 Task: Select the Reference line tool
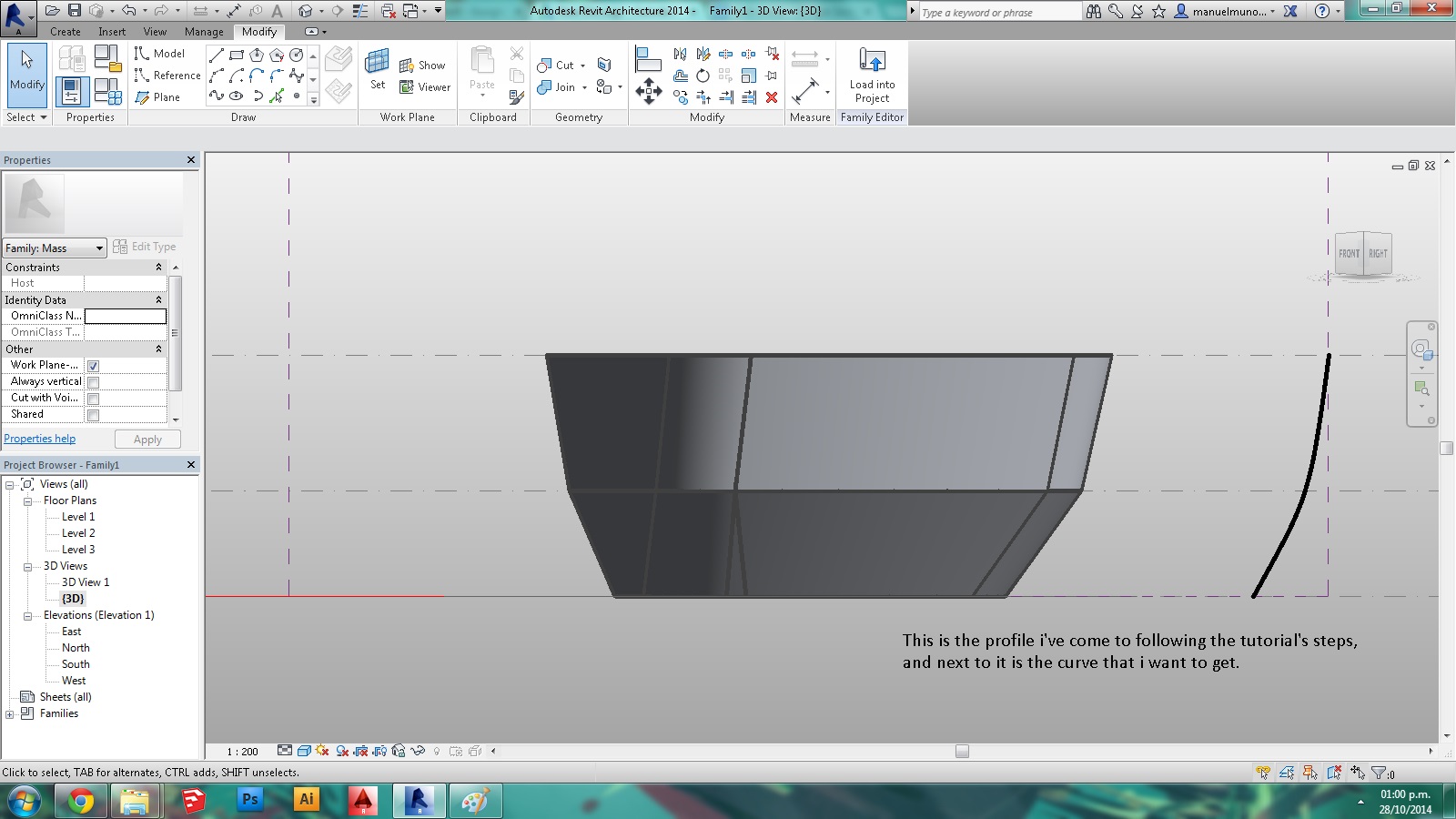167,76
